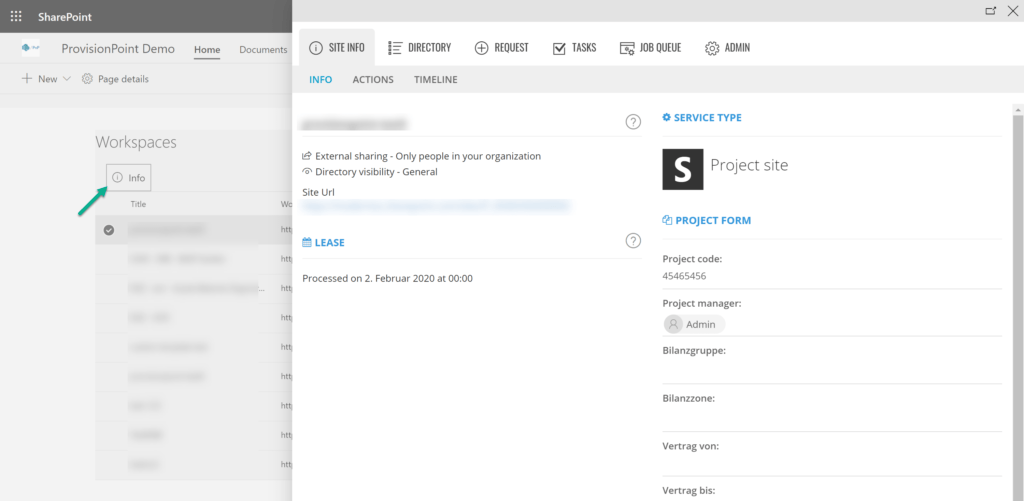The width and height of the screenshot is (1024, 501).
Task: Click the Project Form heading
Action: click(x=707, y=220)
